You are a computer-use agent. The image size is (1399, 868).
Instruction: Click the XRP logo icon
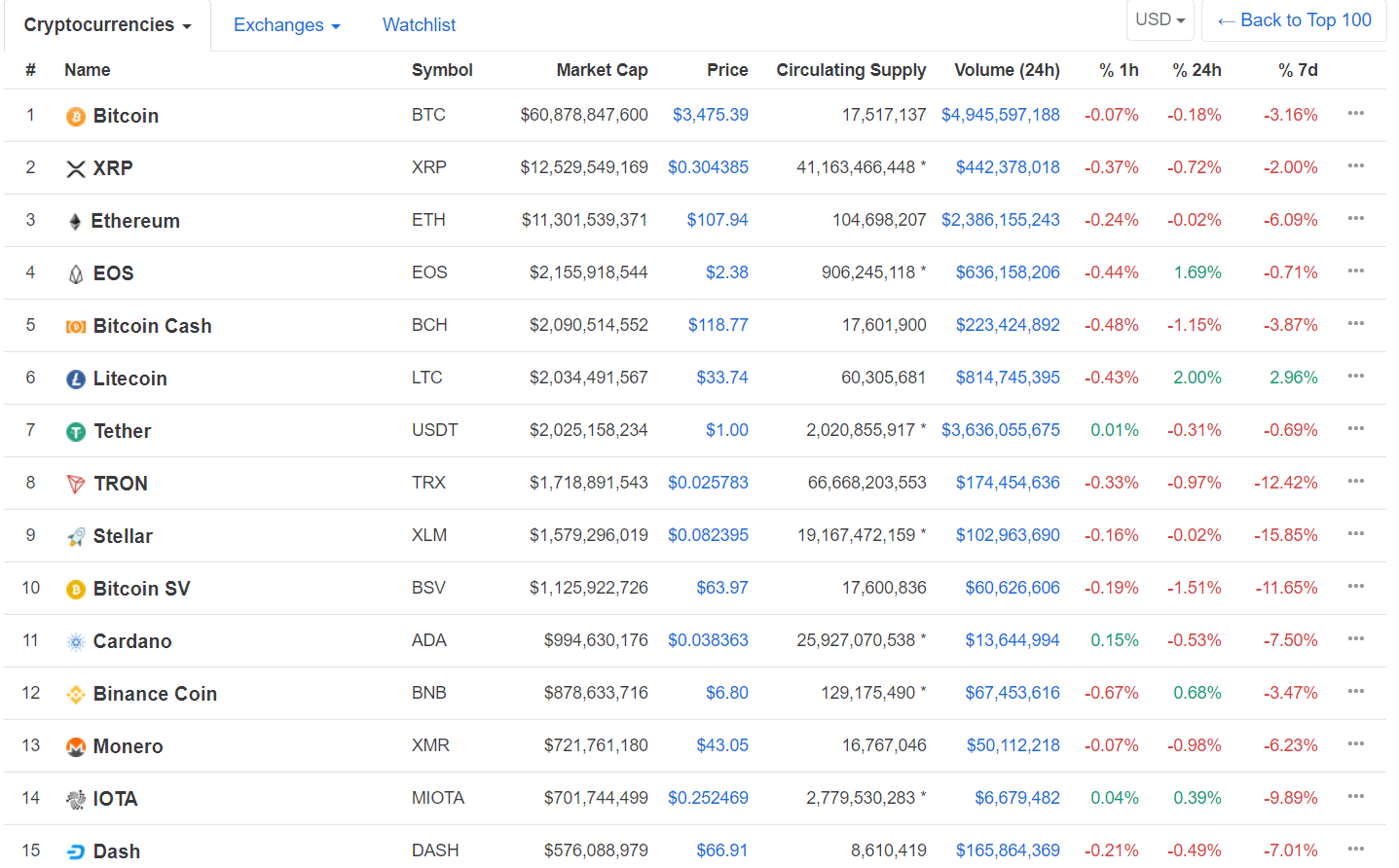[x=76, y=169]
